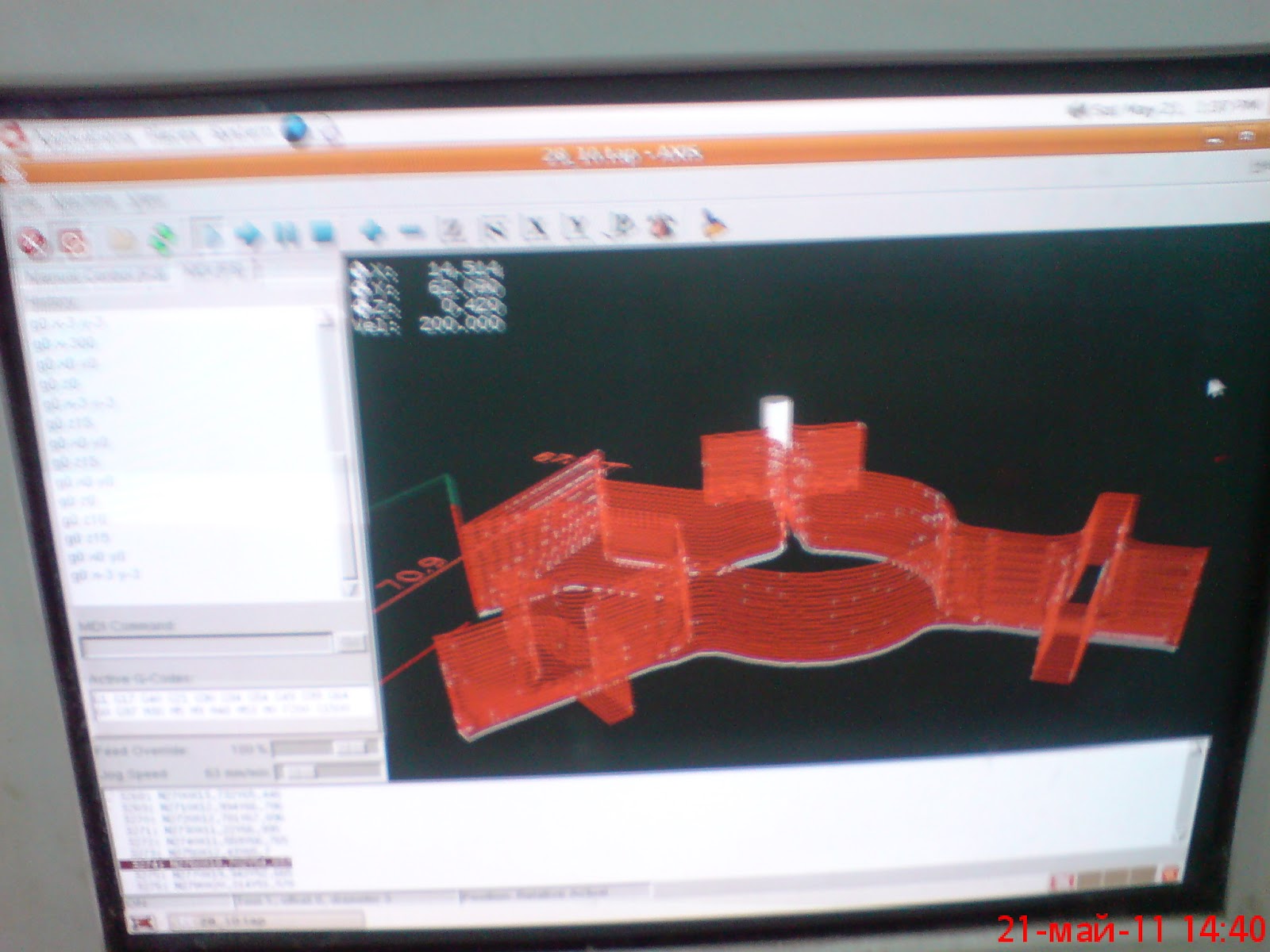Adjust the Jog Speed slider
This screenshot has height=952, width=1270.
click(329, 770)
